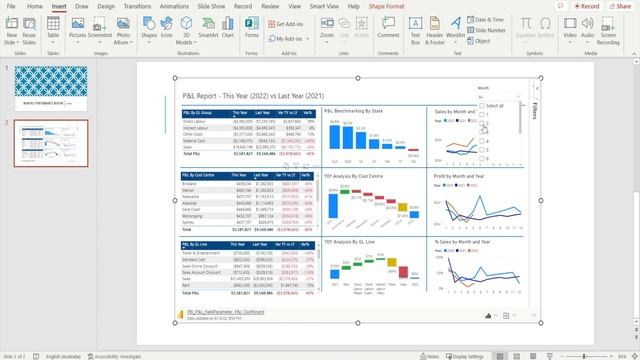Click Accessibility: Investigate in status bar
This screenshot has height=360, width=640.
(x=114, y=356)
